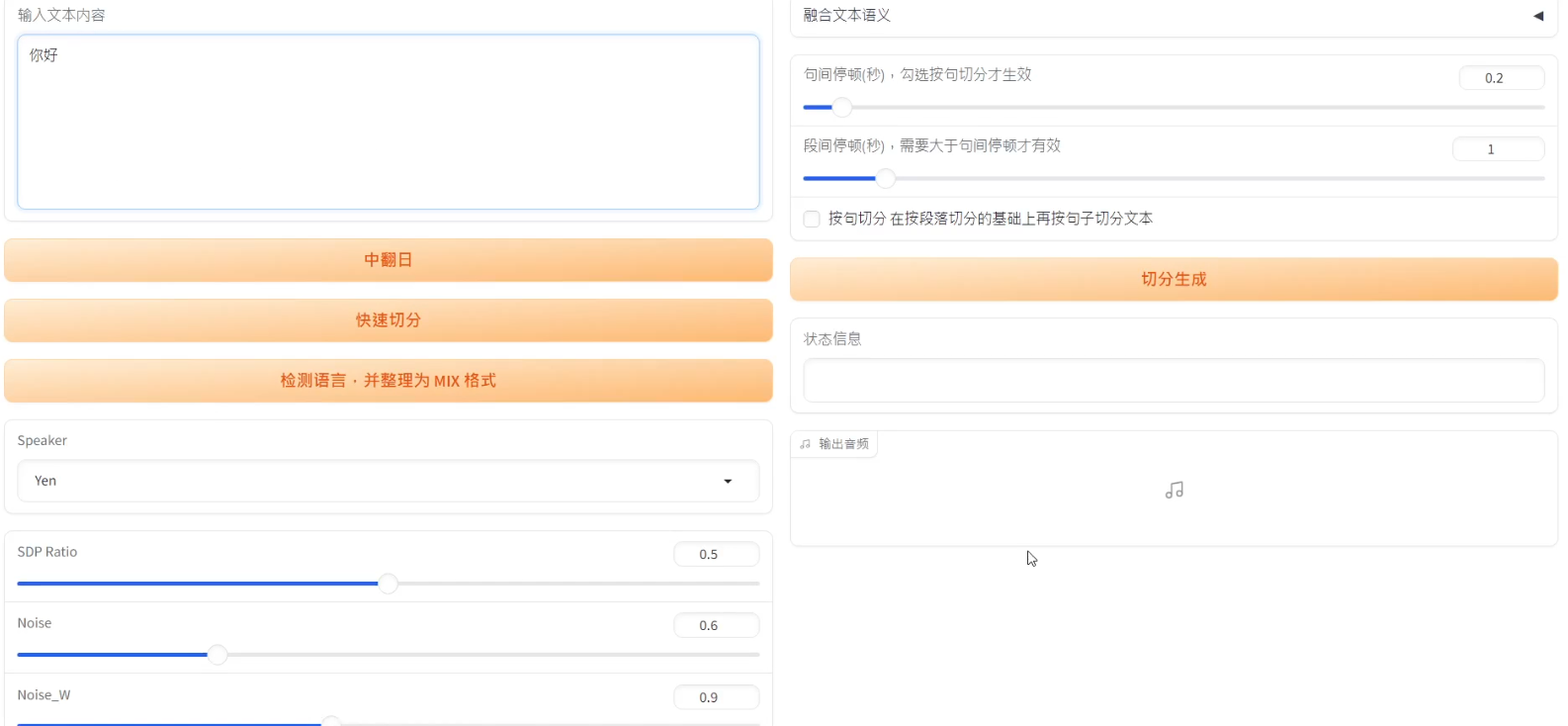Click the 状态信息 status text box
The image size is (1568, 726).
1174,380
